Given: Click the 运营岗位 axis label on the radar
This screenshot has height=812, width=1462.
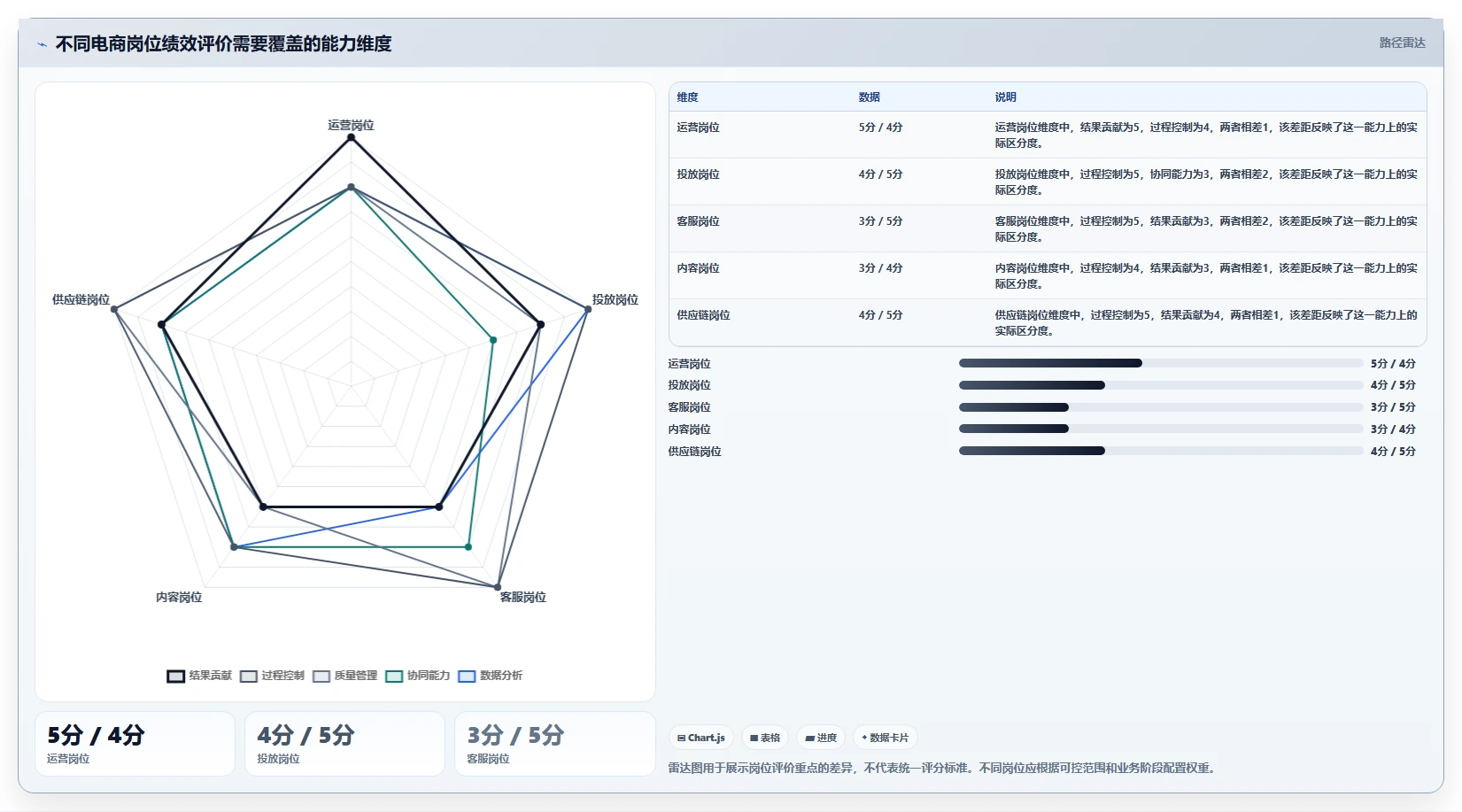Looking at the screenshot, I should tap(351, 125).
